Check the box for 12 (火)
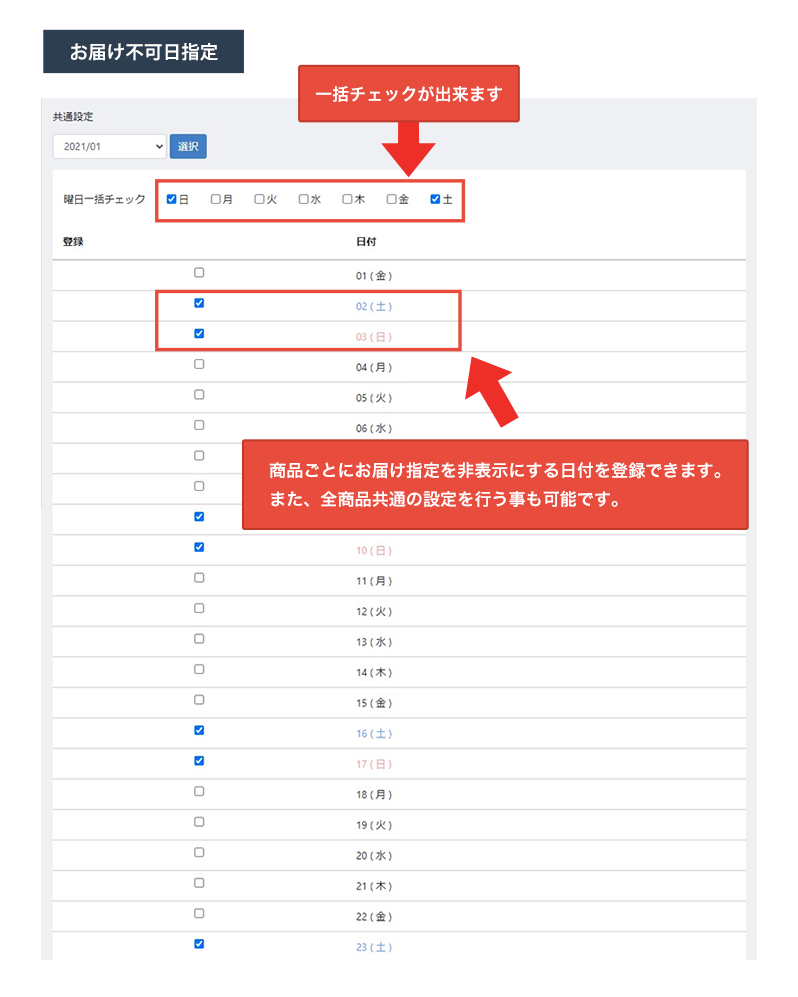This screenshot has width=798, height=997. (x=199, y=608)
